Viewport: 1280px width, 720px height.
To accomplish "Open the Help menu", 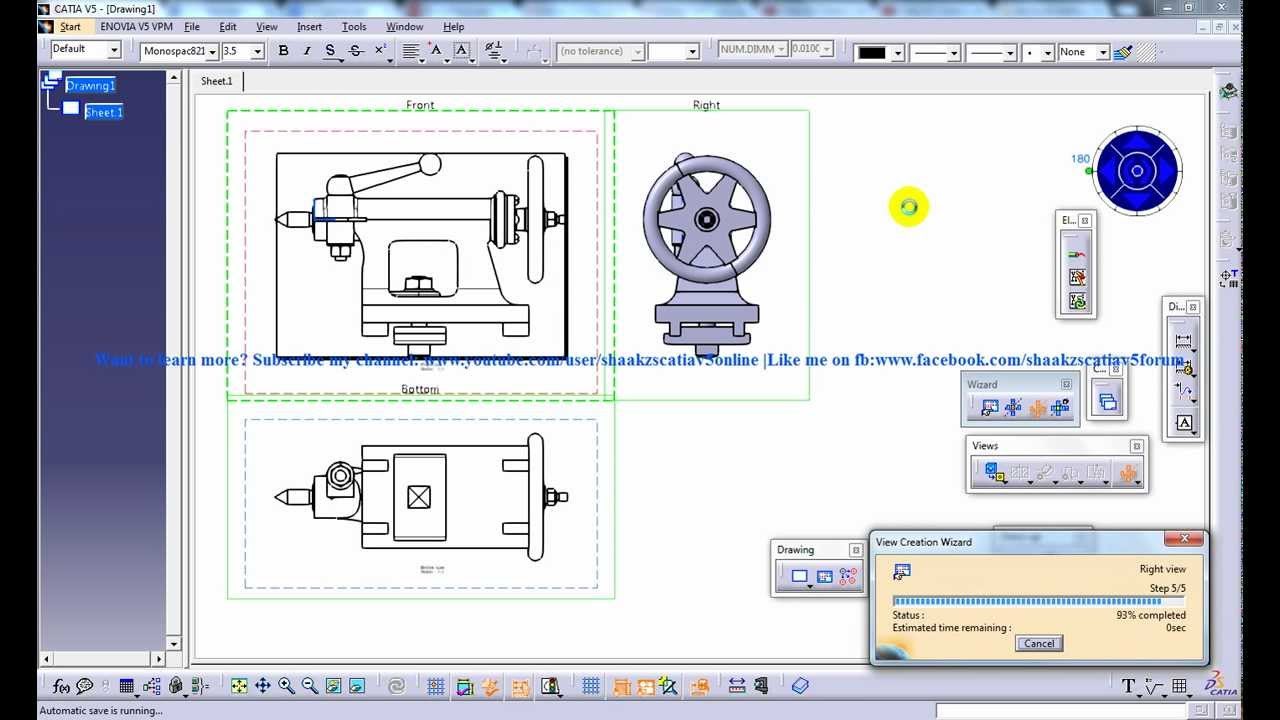I will 453,27.
